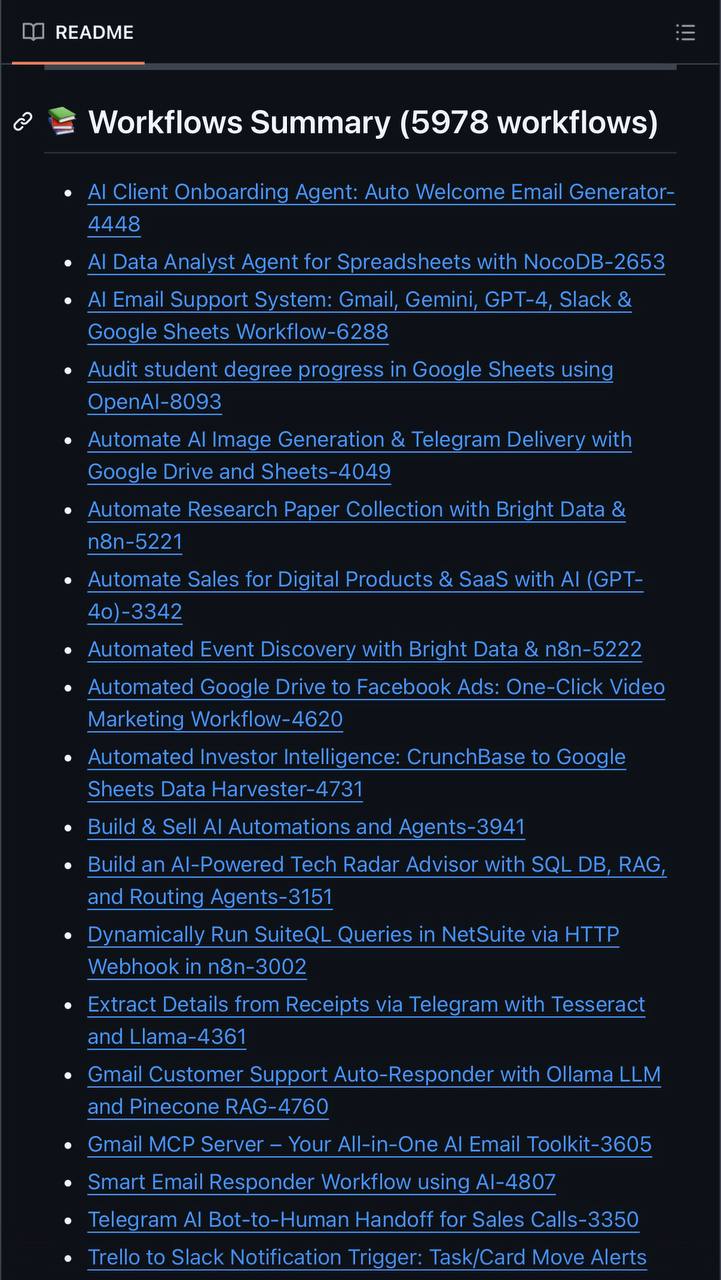
Task: Open Gmail MCP Server toolkit link
Action: point(369,1145)
